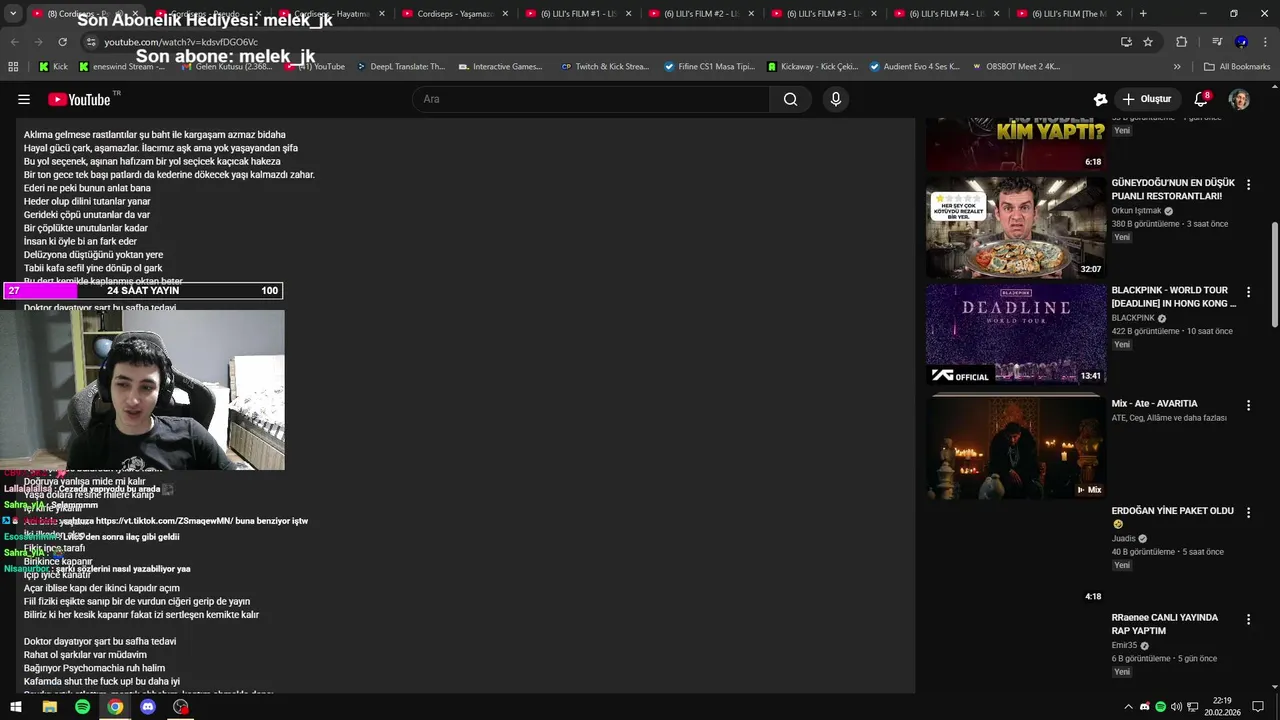Open the eneswind Stream bookmark
This screenshot has height=720, width=1280.
click(x=122, y=67)
